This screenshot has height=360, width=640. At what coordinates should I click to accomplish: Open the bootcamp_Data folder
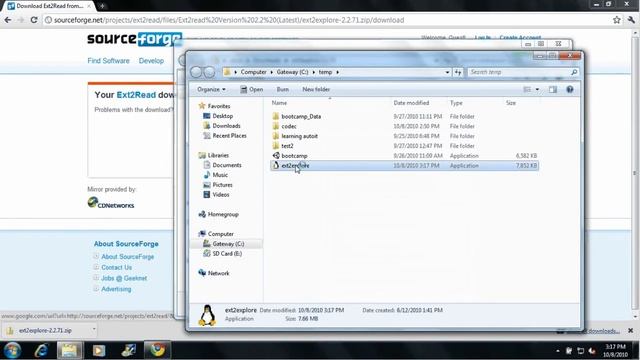pos(301,116)
